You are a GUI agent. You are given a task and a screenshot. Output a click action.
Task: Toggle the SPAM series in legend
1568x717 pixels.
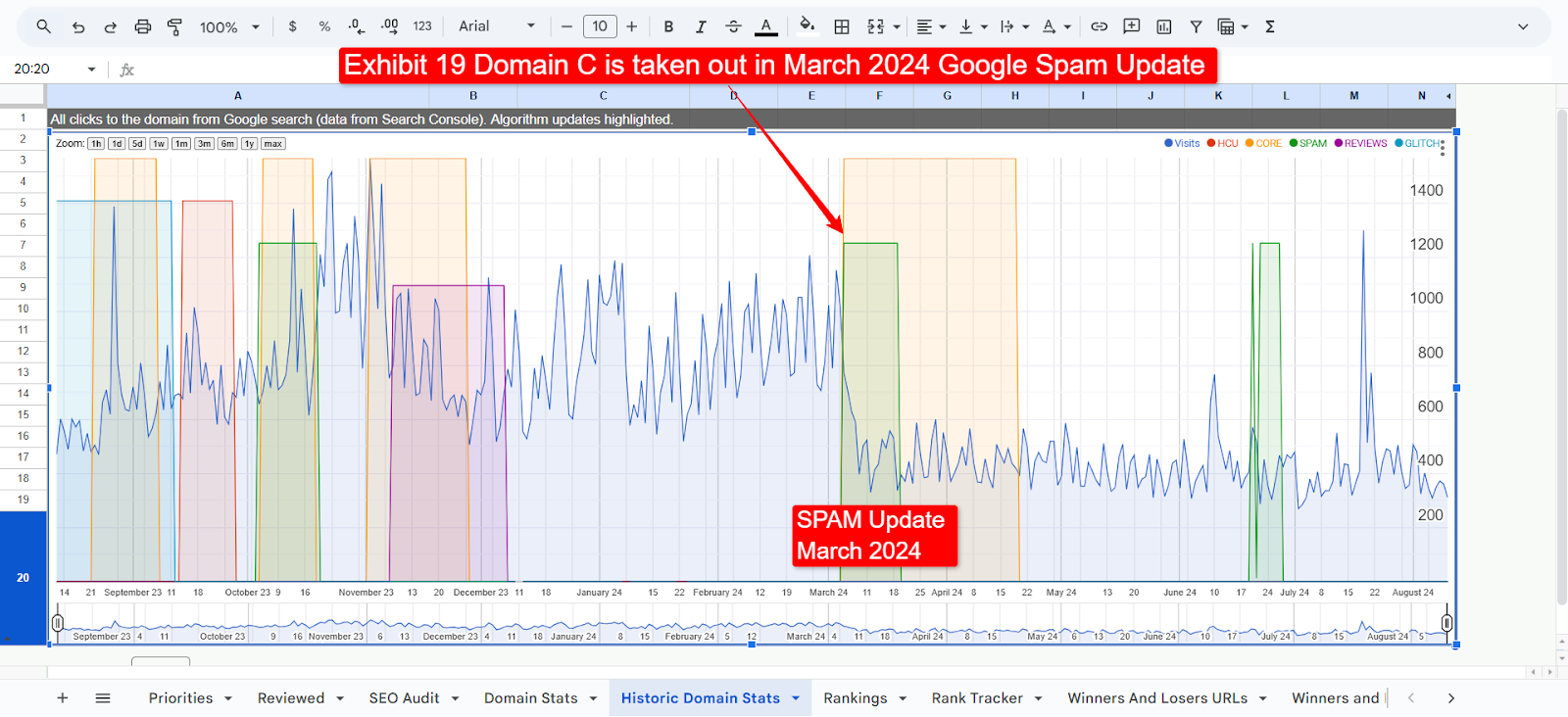point(1307,143)
